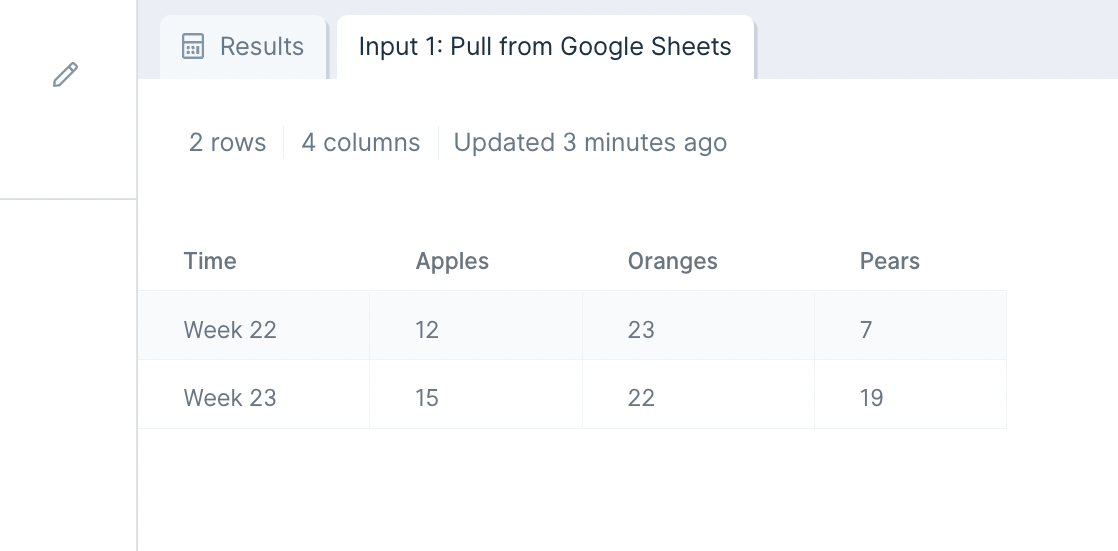Image resolution: width=1118 pixels, height=551 pixels.
Task: Select the Oranges column header
Action: tap(672, 261)
